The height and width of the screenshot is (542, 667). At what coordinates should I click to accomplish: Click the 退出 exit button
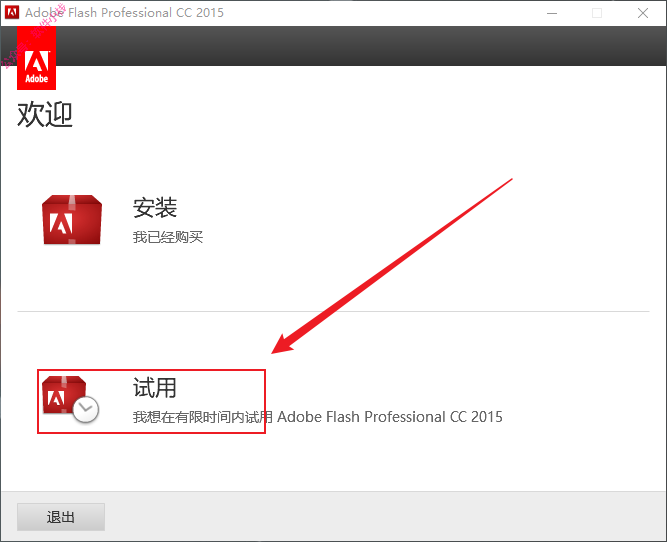click(x=61, y=517)
